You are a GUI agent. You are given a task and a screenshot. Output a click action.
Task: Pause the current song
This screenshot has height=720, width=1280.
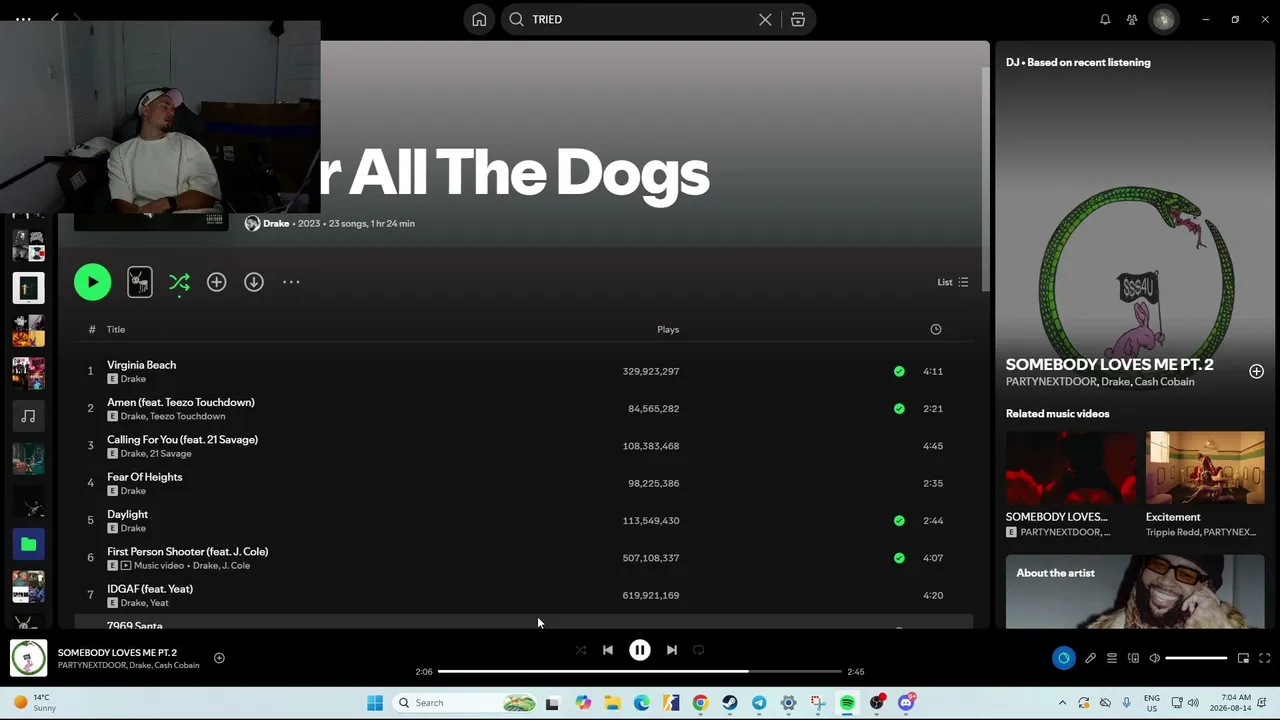(x=640, y=650)
